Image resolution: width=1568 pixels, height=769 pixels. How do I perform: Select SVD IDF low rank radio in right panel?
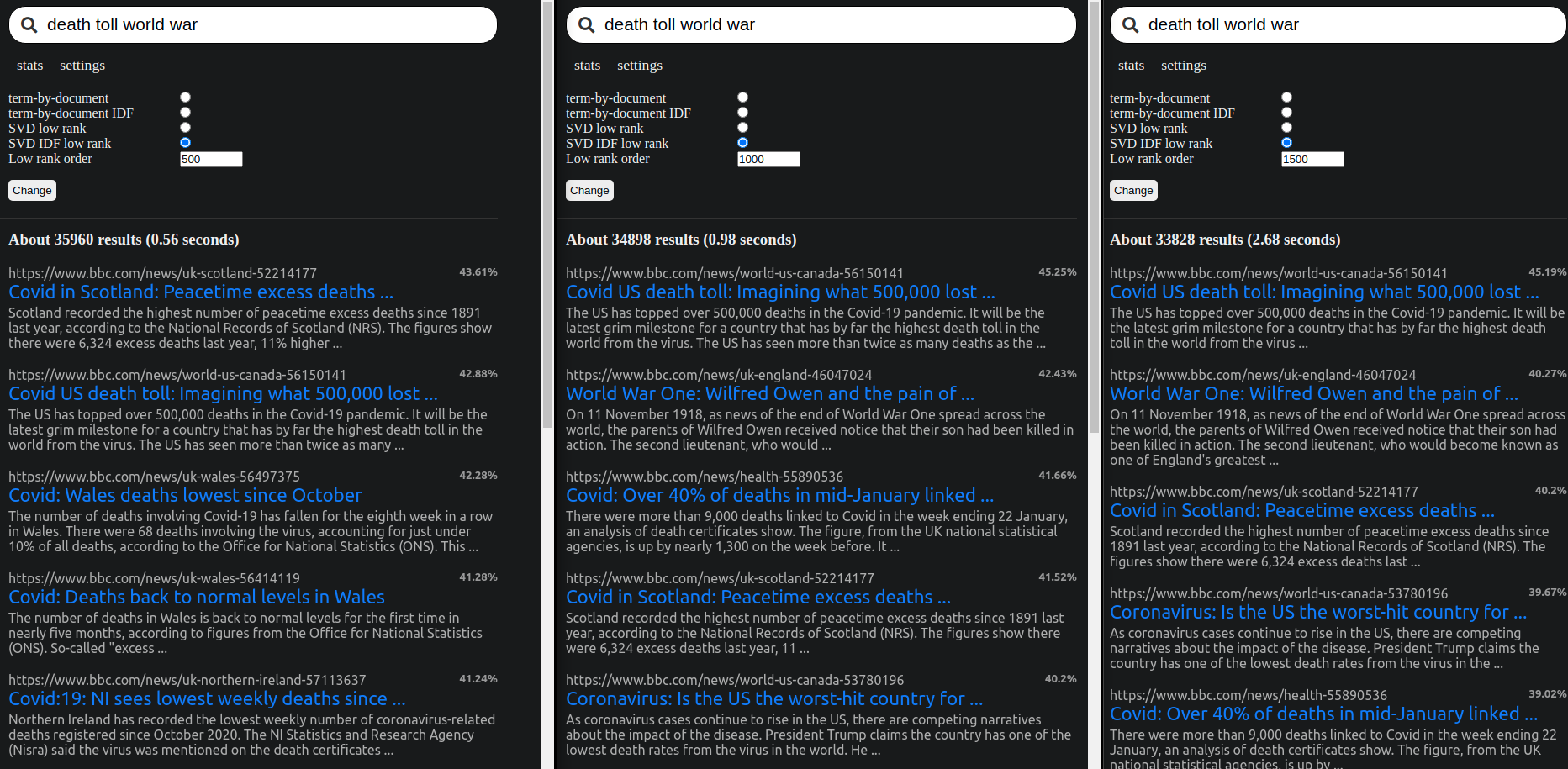point(1286,143)
